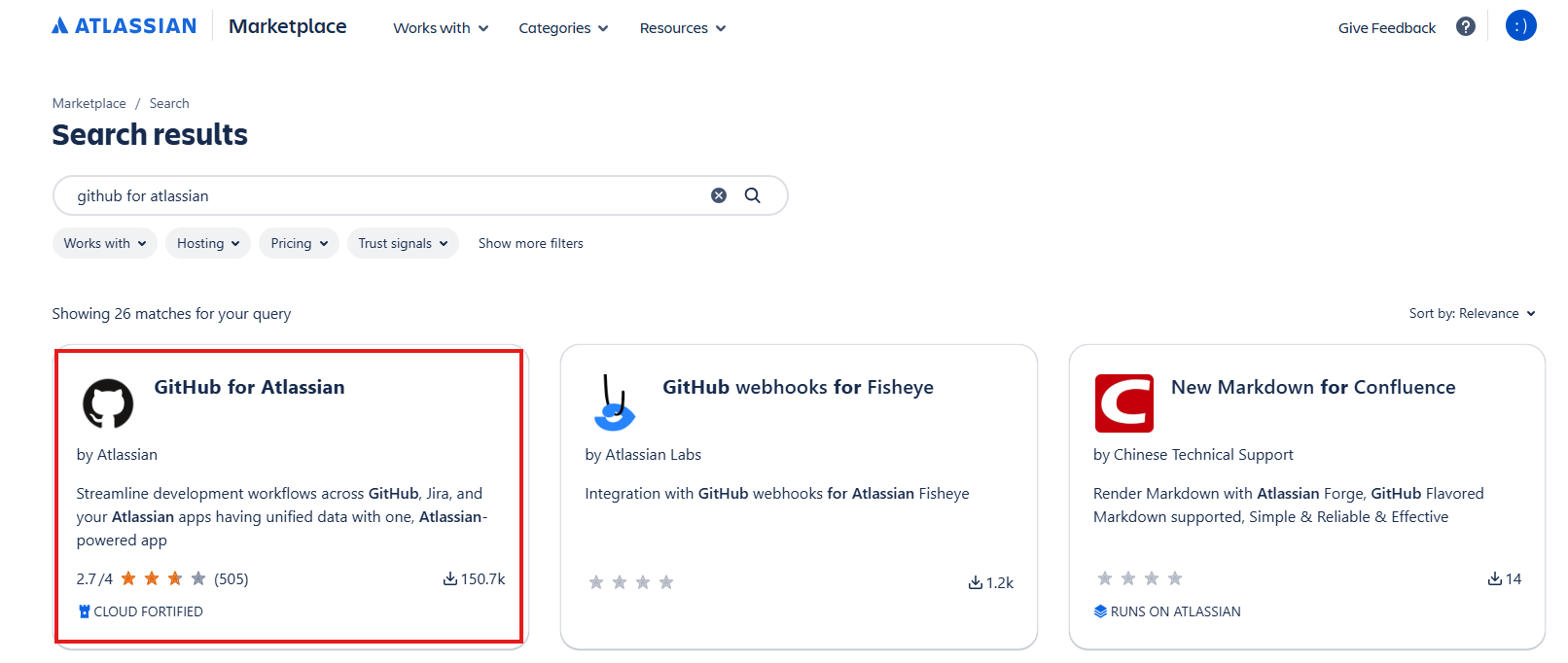
Task: Click download icon beside 150.7k
Action: tap(450, 578)
